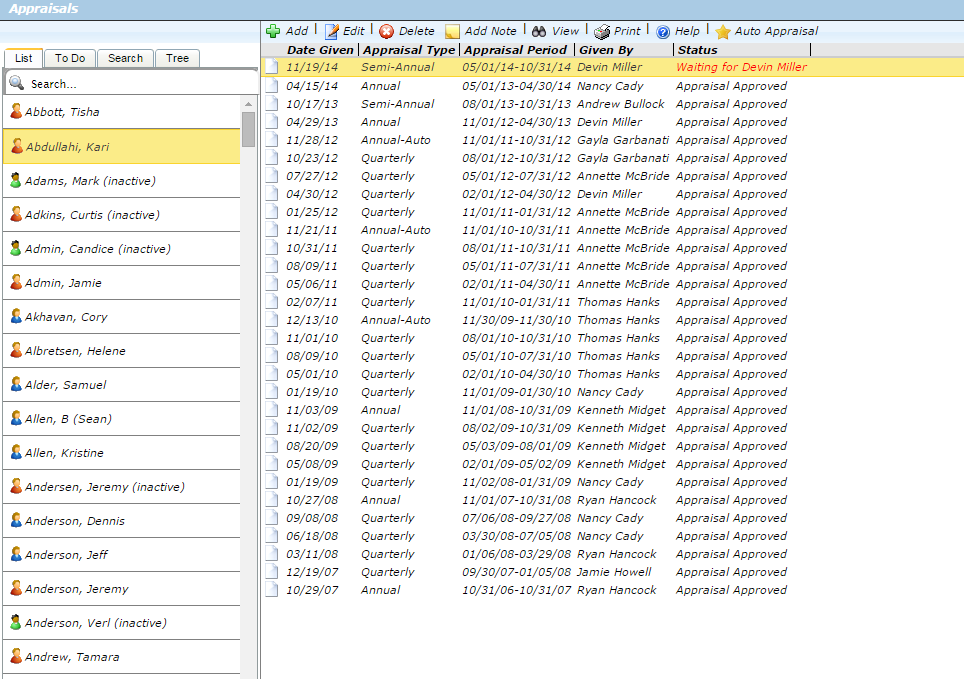Click the green plus Add icon
This screenshot has width=964, height=679.
pyautogui.click(x=273, y=31)
